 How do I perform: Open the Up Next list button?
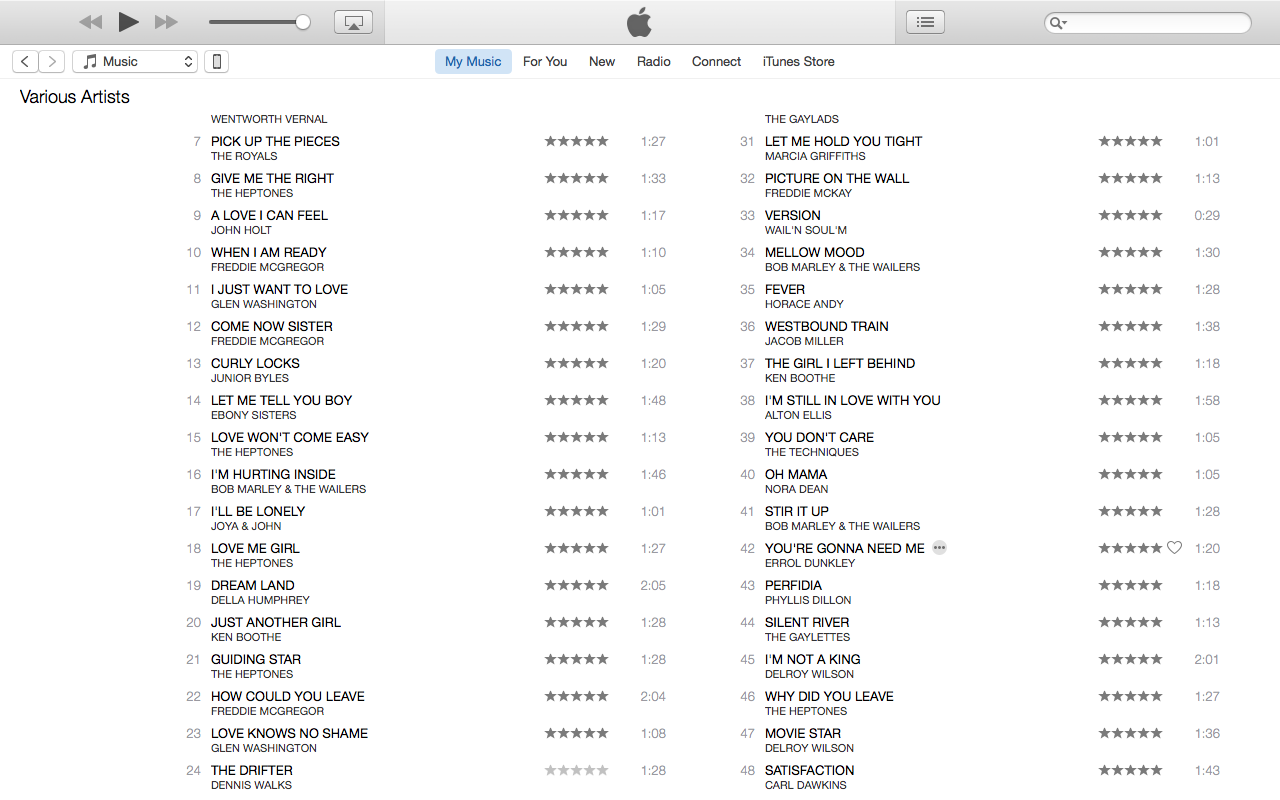pyautogui.click(x=925, y=22)
